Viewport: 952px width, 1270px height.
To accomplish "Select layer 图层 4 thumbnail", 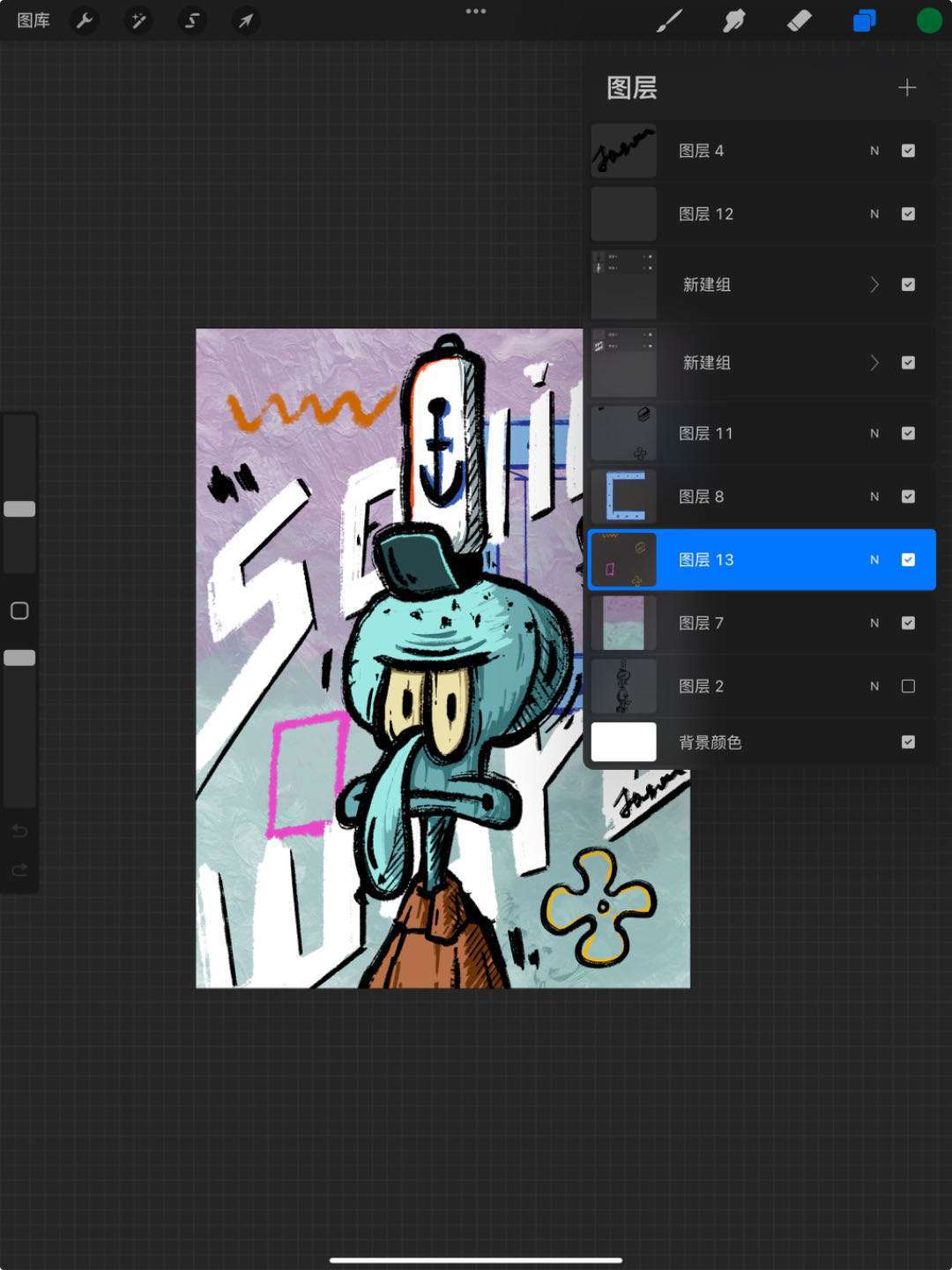I will pyautogui.click(x=624, y=151).
